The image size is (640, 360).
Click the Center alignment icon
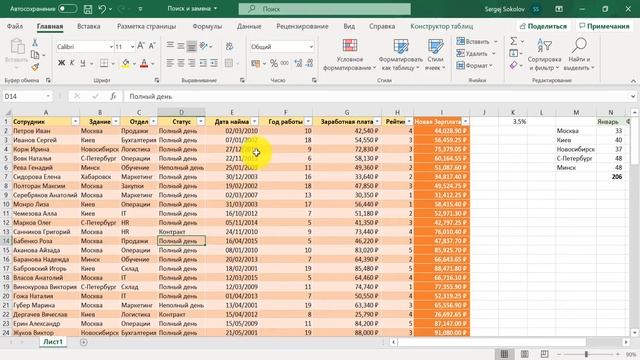click(x=181, y=63)
